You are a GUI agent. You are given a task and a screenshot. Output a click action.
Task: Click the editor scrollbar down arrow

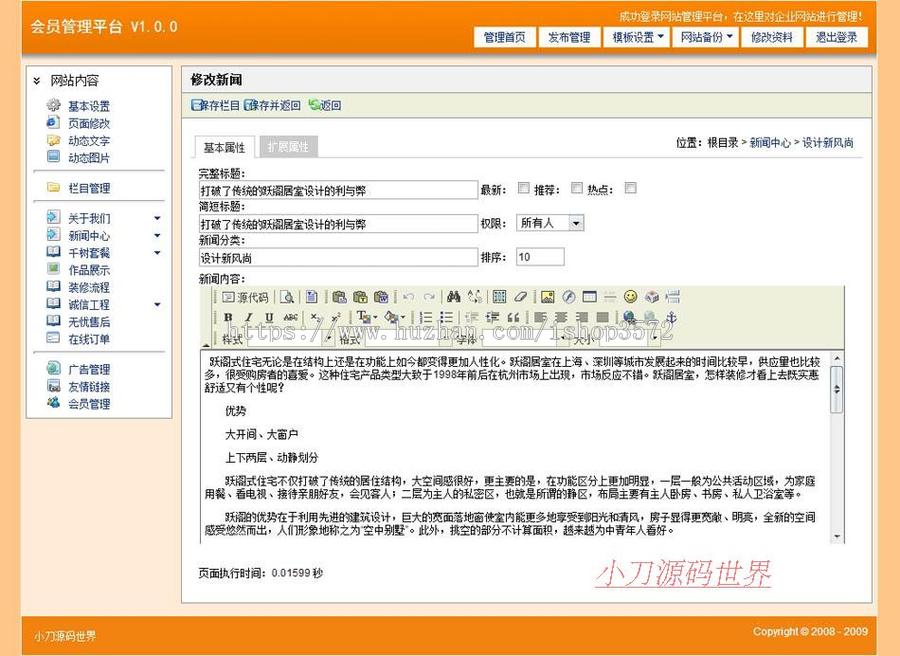pyautogui.click(x=837, y=537)
